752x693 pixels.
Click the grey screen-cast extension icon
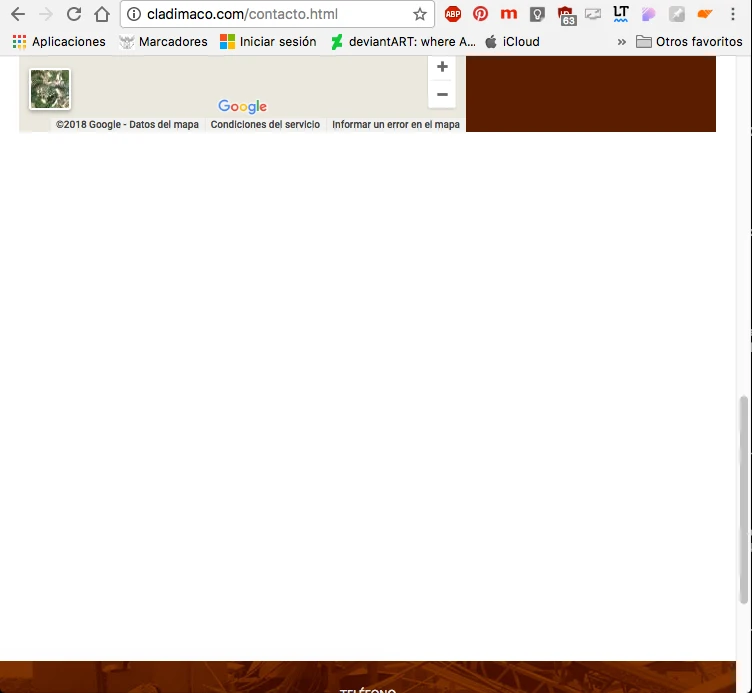point(593,14)
